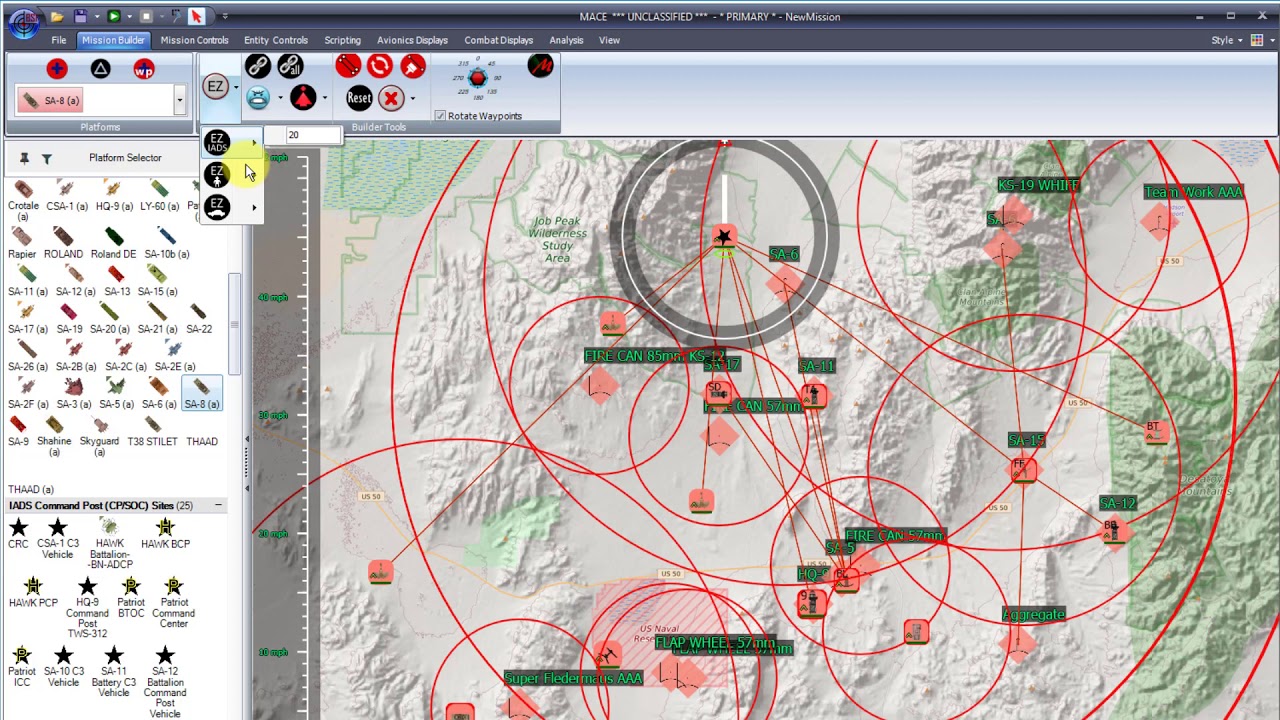Click the stop mission button

tap(146, 16)
